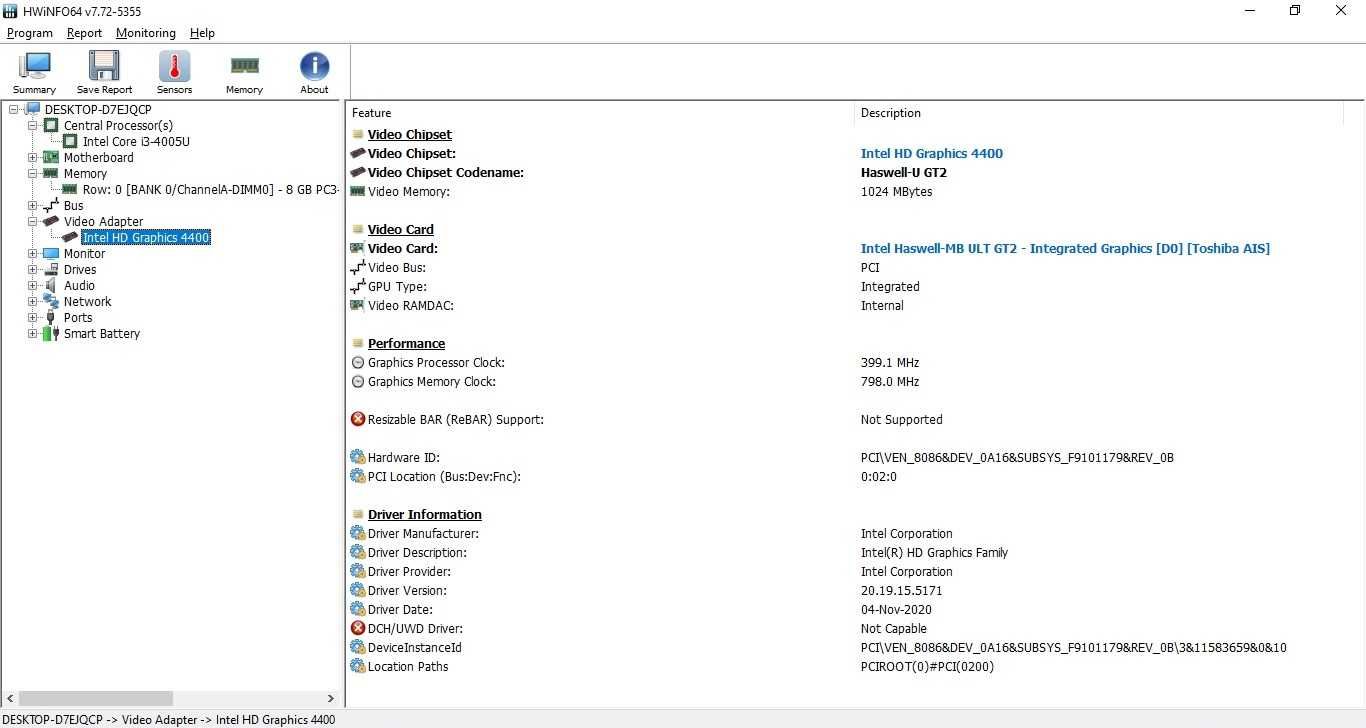
Task: Expand the Bus tree node
Action: [32, 205]
